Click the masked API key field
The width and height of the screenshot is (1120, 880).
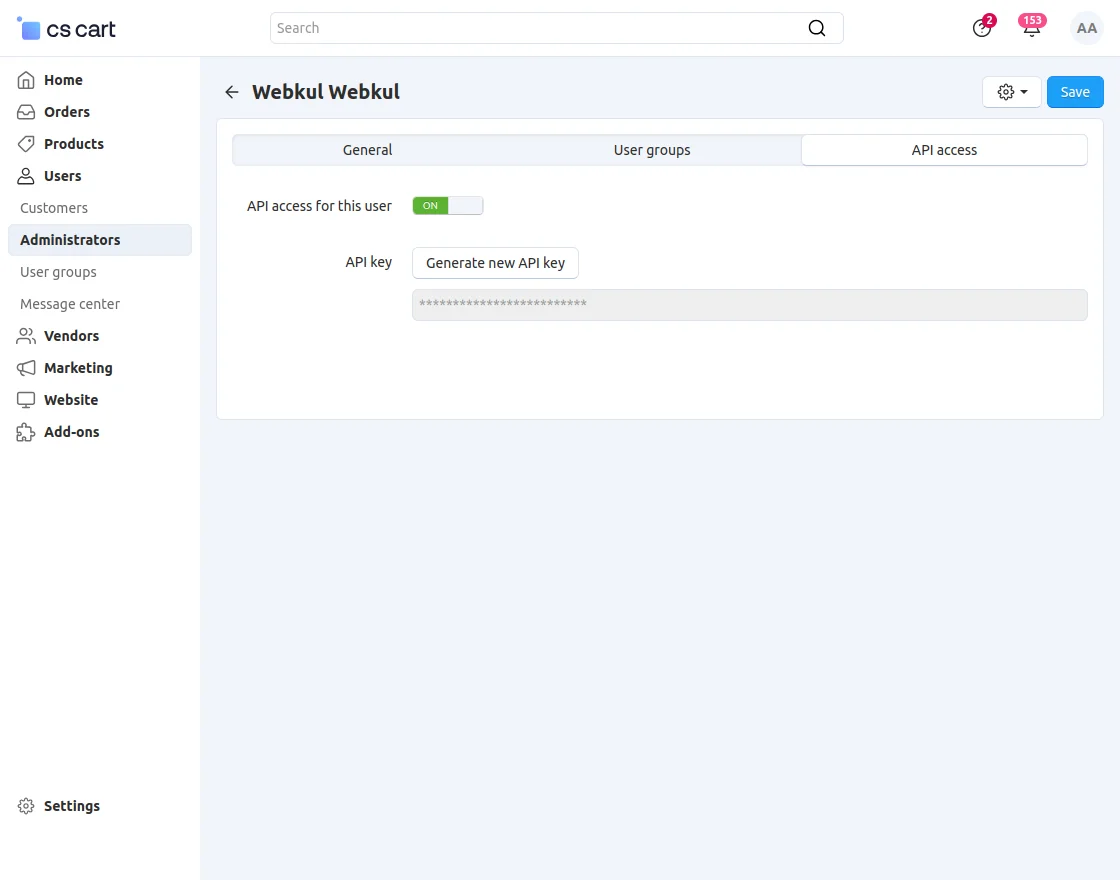(x=750, y=305)
